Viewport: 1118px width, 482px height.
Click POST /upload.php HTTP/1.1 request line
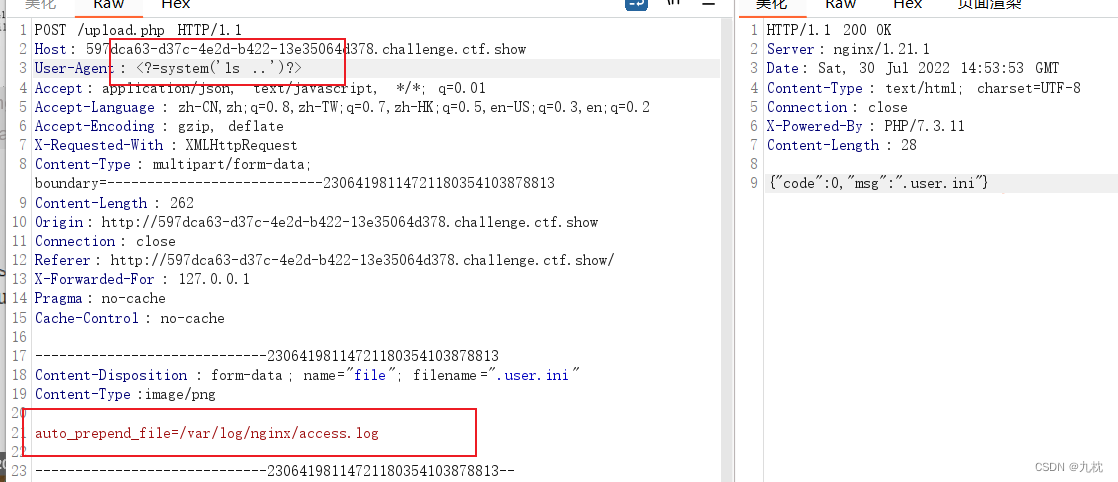(x=138, y=30)
